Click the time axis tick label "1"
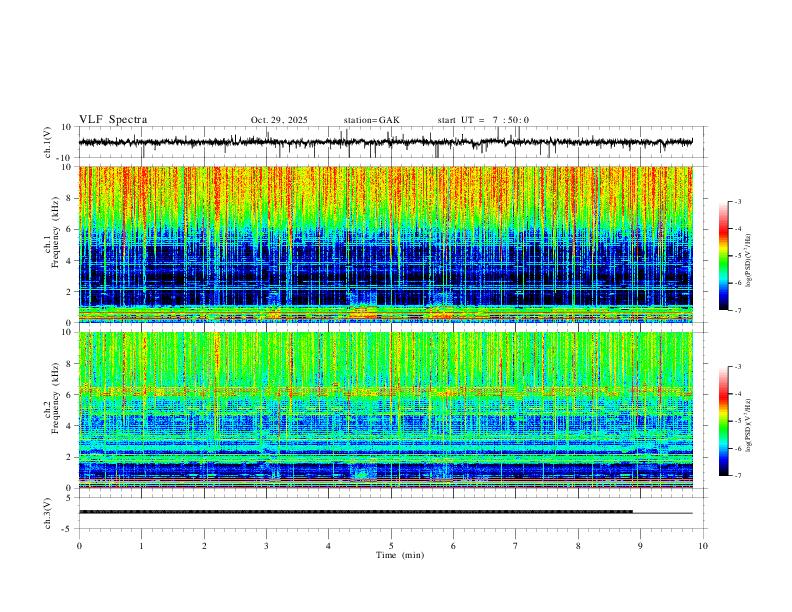Image resolution: width=792 pixels, height=612 pixels. pos(141,546)
